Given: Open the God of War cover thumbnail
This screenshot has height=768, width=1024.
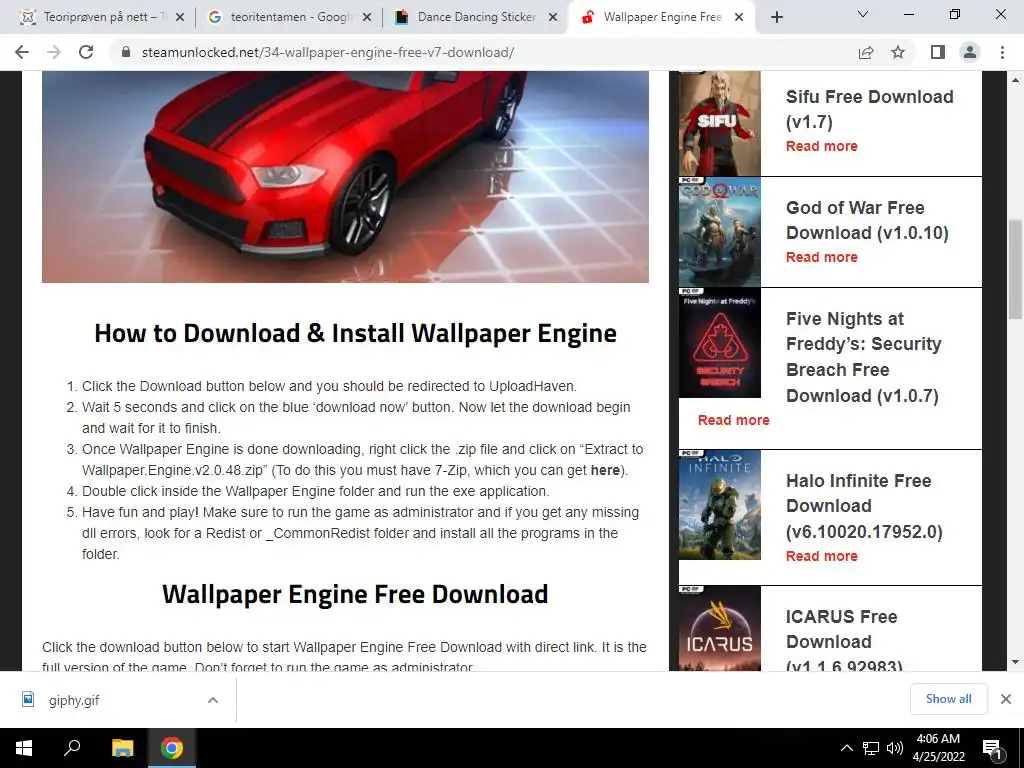Looking at the screenshot, I should (720, 232).
